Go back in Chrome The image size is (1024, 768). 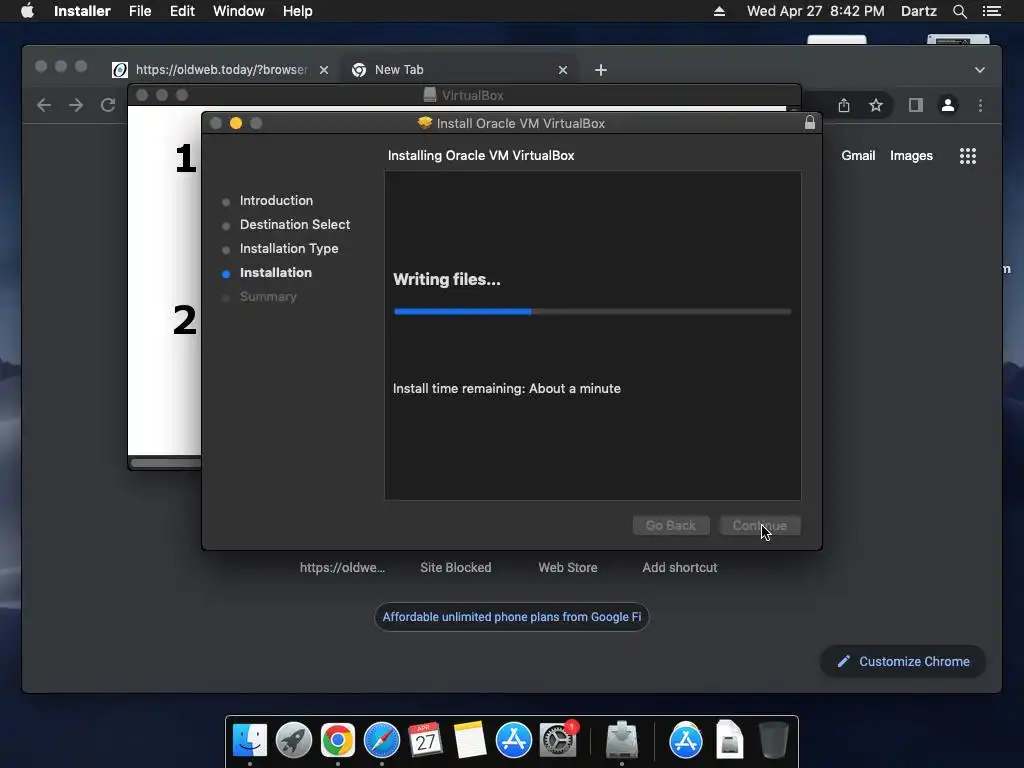44,105
